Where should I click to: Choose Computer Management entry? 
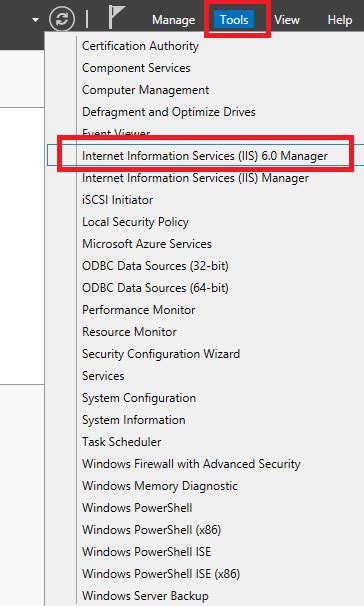(145, 90)
